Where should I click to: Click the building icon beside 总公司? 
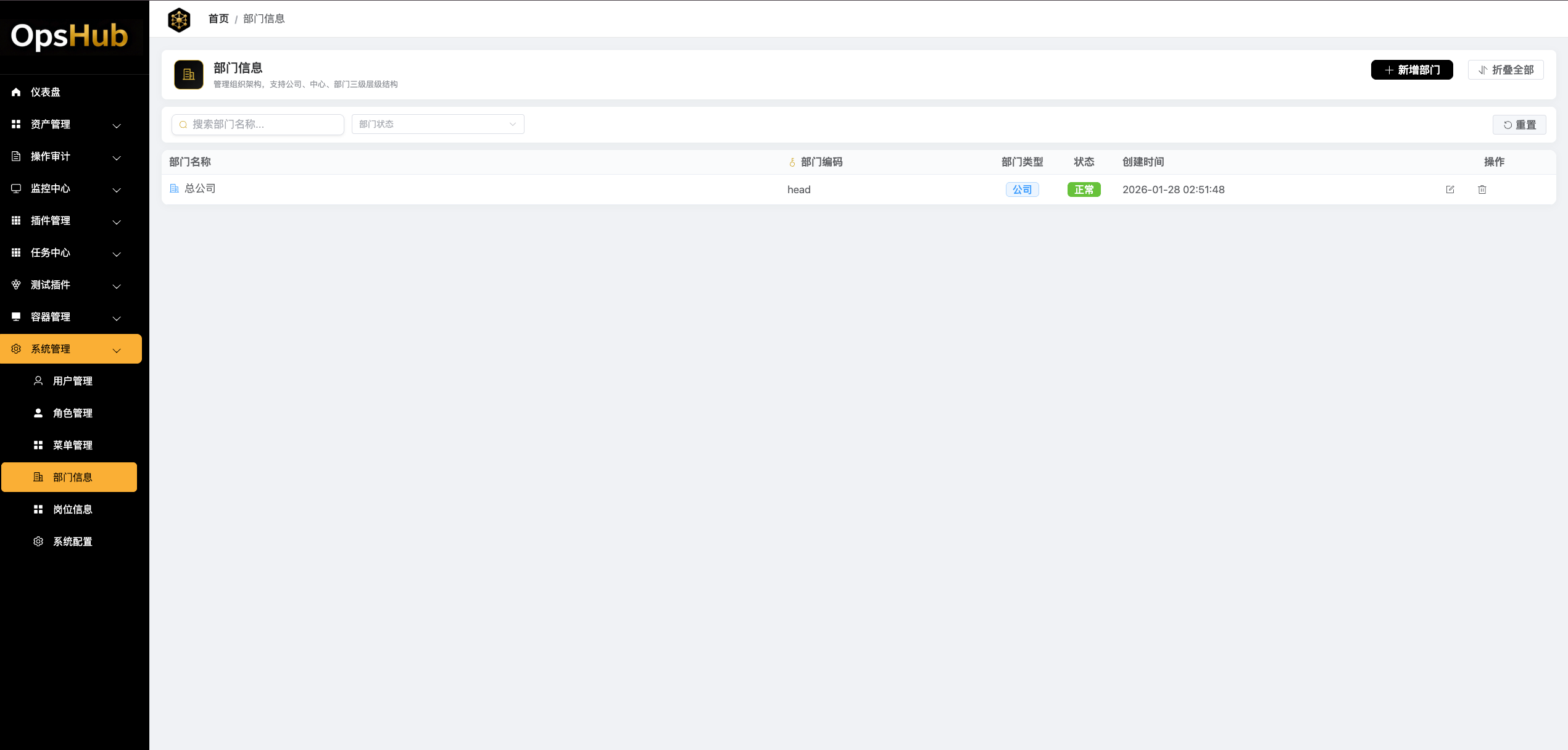pyautogui.click(x=175, y=188)
